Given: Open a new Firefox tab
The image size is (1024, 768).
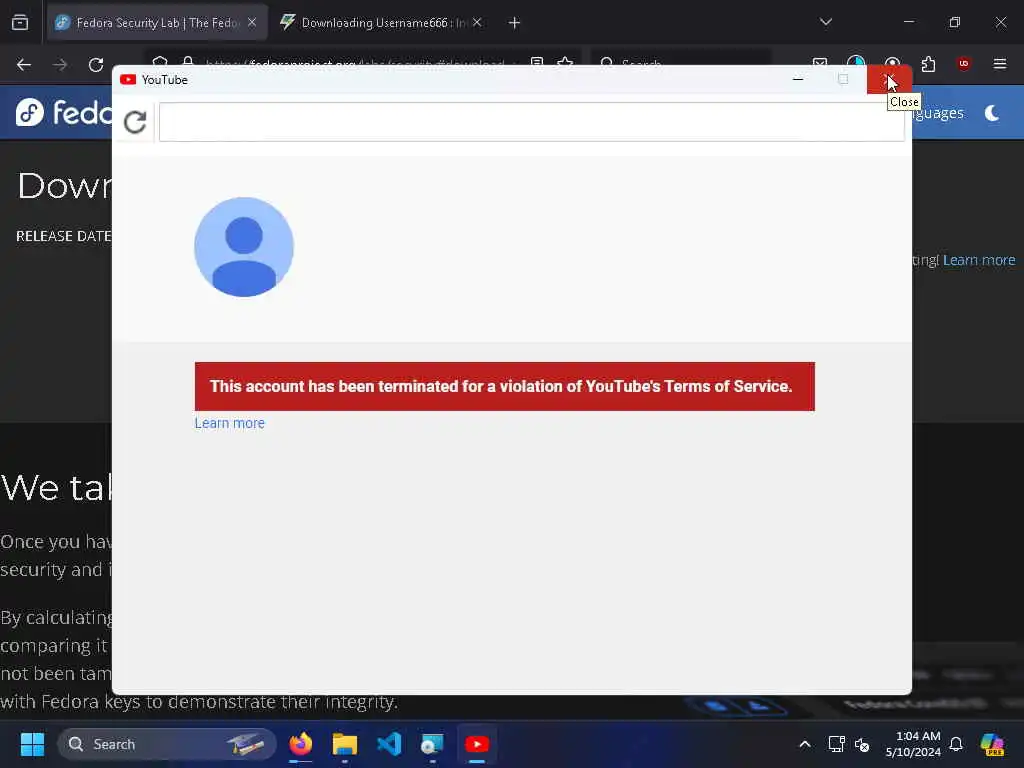Looking at the screenshot, I should 514,23.
